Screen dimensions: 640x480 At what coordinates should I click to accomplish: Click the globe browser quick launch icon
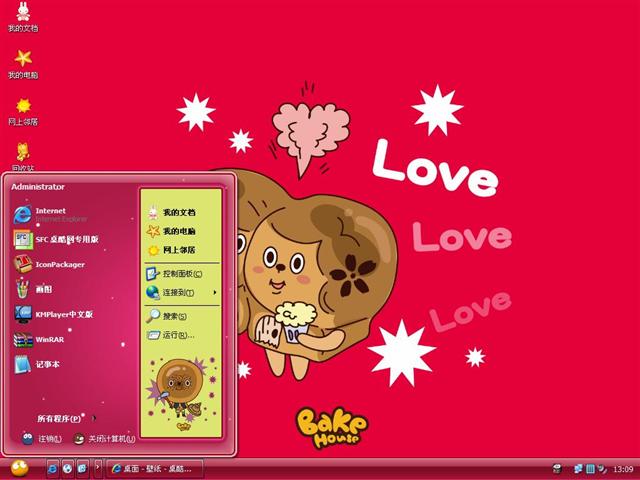tap(67, 469)
